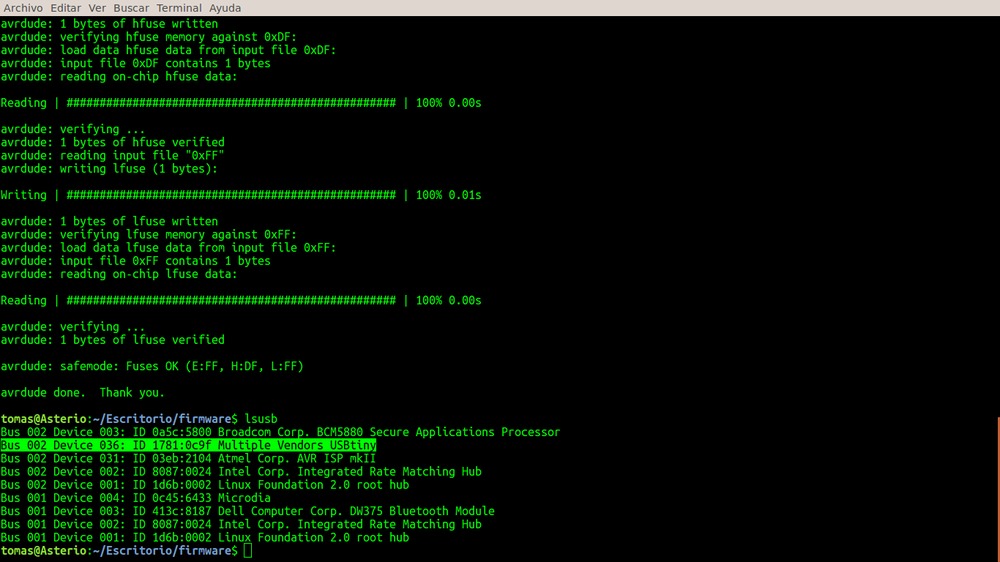1000x562 pixels.
Task: Click 'verifying lfuse memory against 0xFF:' line
Action: click(x=149, y=235)
